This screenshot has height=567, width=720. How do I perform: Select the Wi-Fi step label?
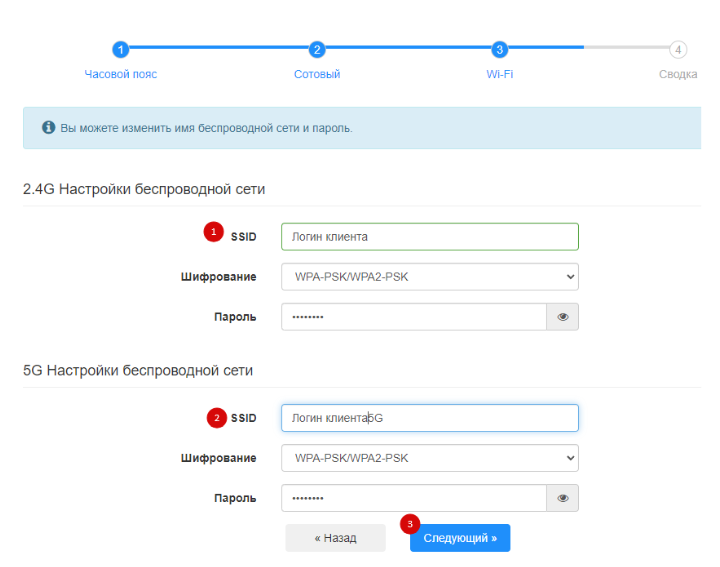499,75
